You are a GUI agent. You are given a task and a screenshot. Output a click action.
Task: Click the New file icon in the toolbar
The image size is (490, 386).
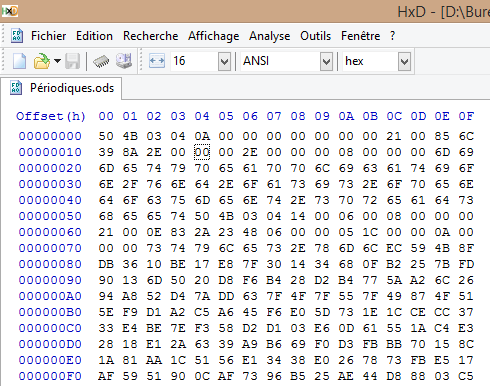[19, 61]
